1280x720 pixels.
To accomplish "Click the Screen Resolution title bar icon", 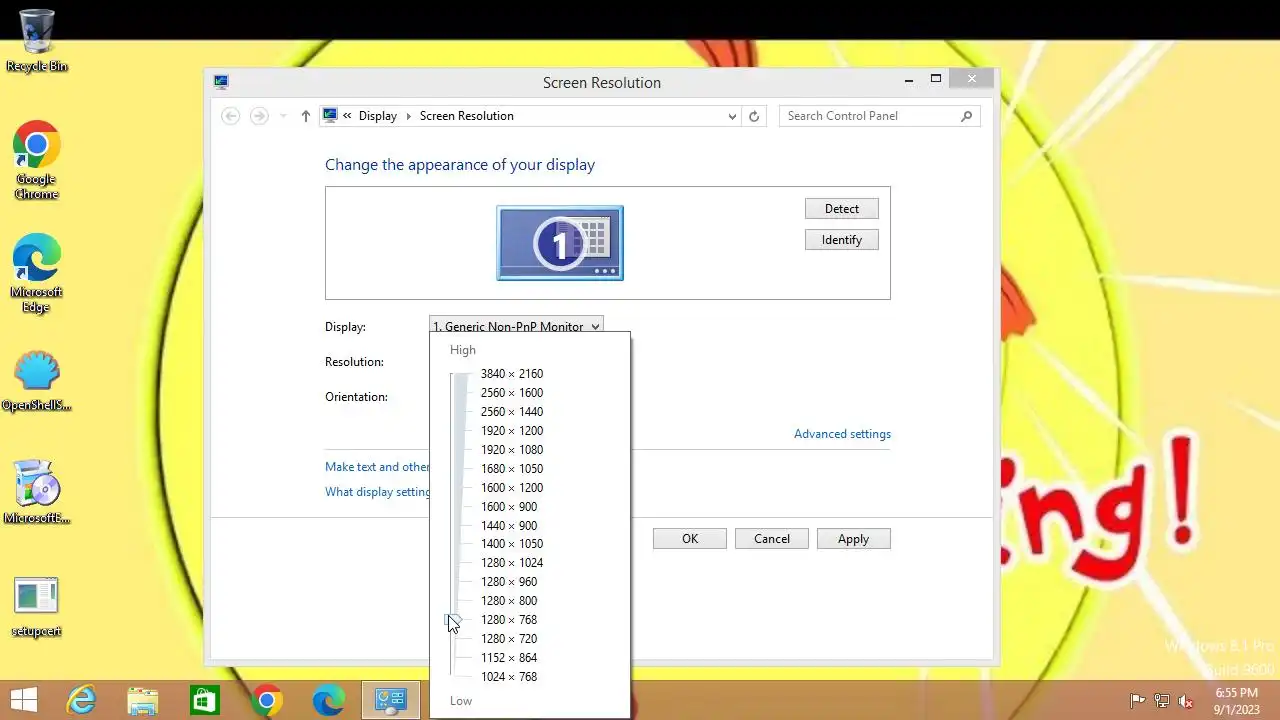I will [221, 82].
